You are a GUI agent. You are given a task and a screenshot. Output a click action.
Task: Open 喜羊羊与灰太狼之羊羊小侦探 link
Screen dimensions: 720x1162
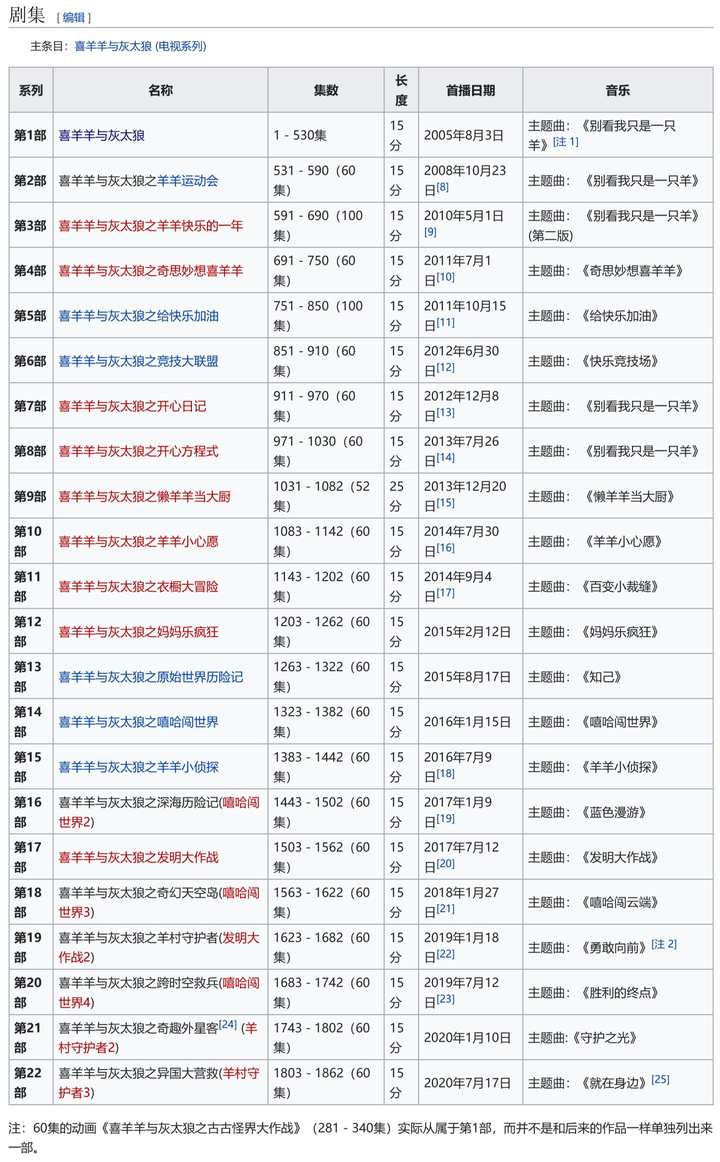point(139,767)
